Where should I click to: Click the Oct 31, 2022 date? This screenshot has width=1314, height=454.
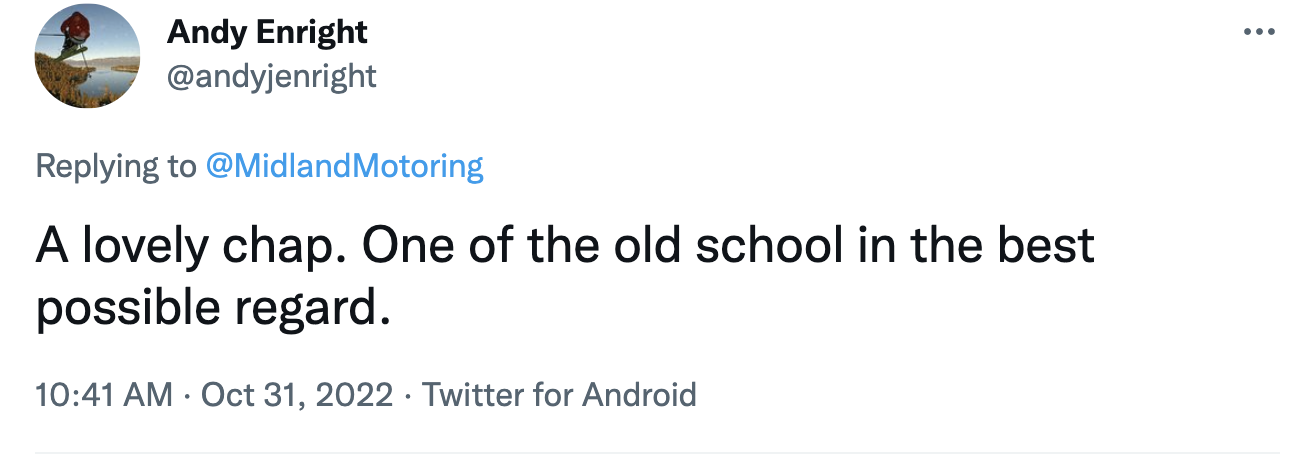pos(297,394)
